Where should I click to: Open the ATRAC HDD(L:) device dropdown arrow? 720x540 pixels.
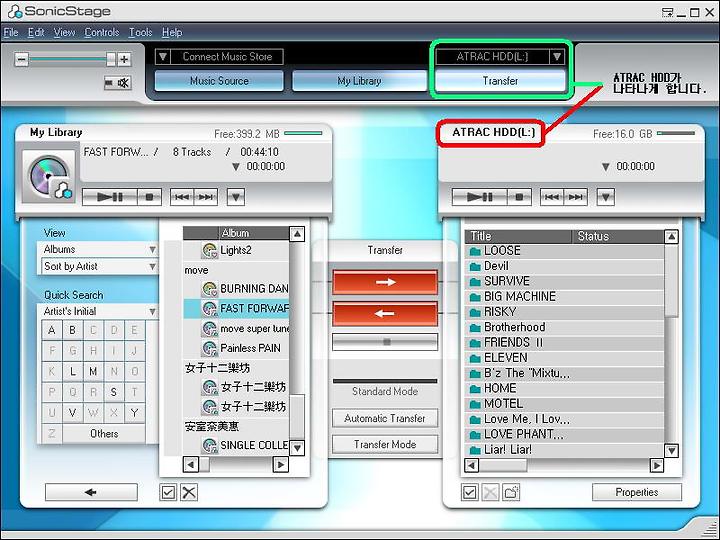pyautogui.click(x=557, y=56)
